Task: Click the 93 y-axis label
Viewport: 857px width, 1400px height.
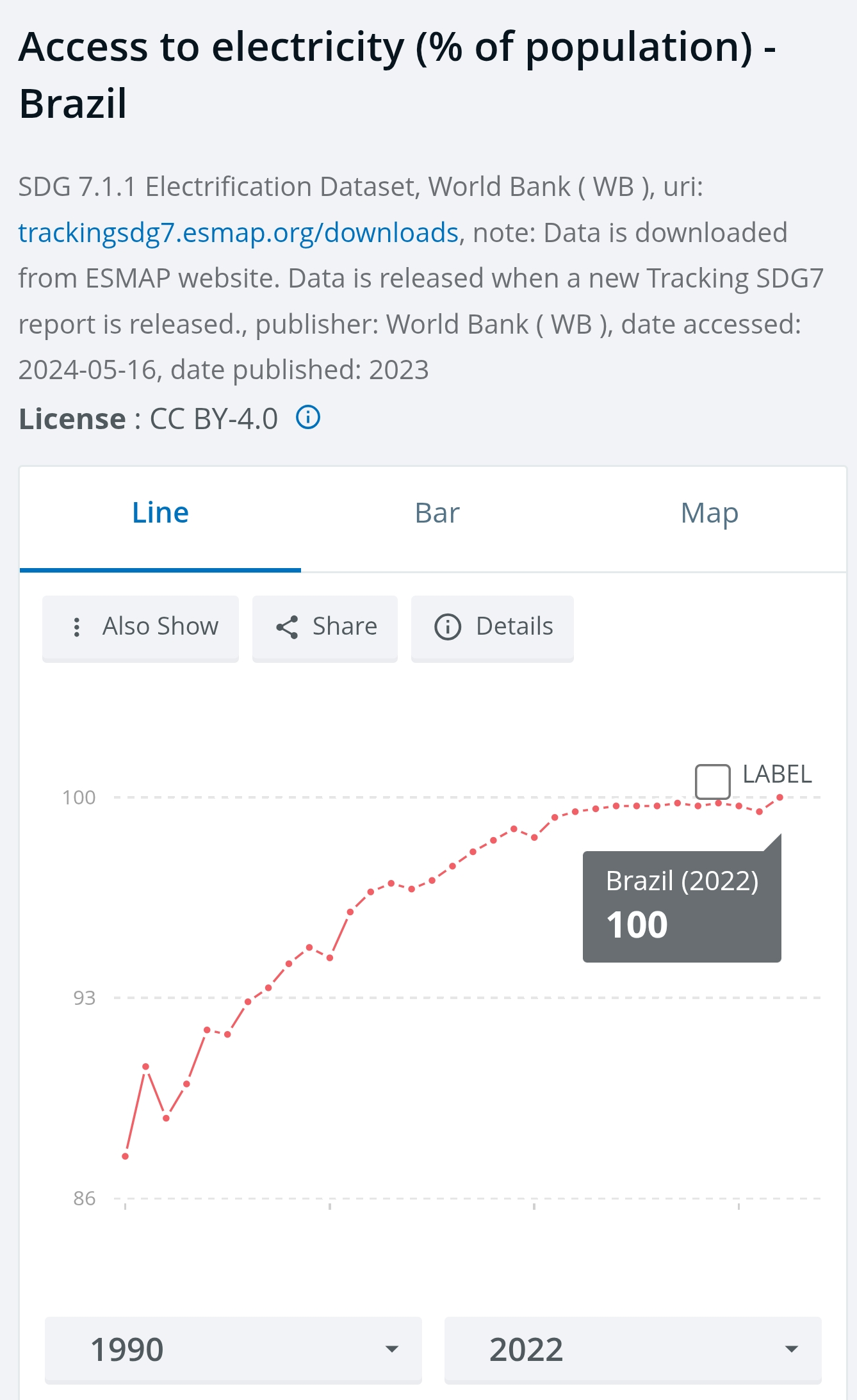Action: tap(85, 998)
